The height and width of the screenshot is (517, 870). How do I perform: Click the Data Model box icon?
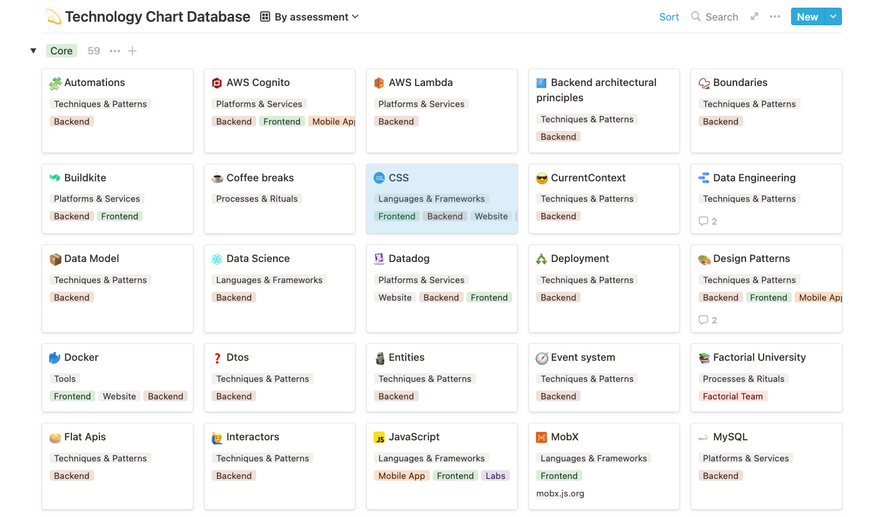[55, 259]
